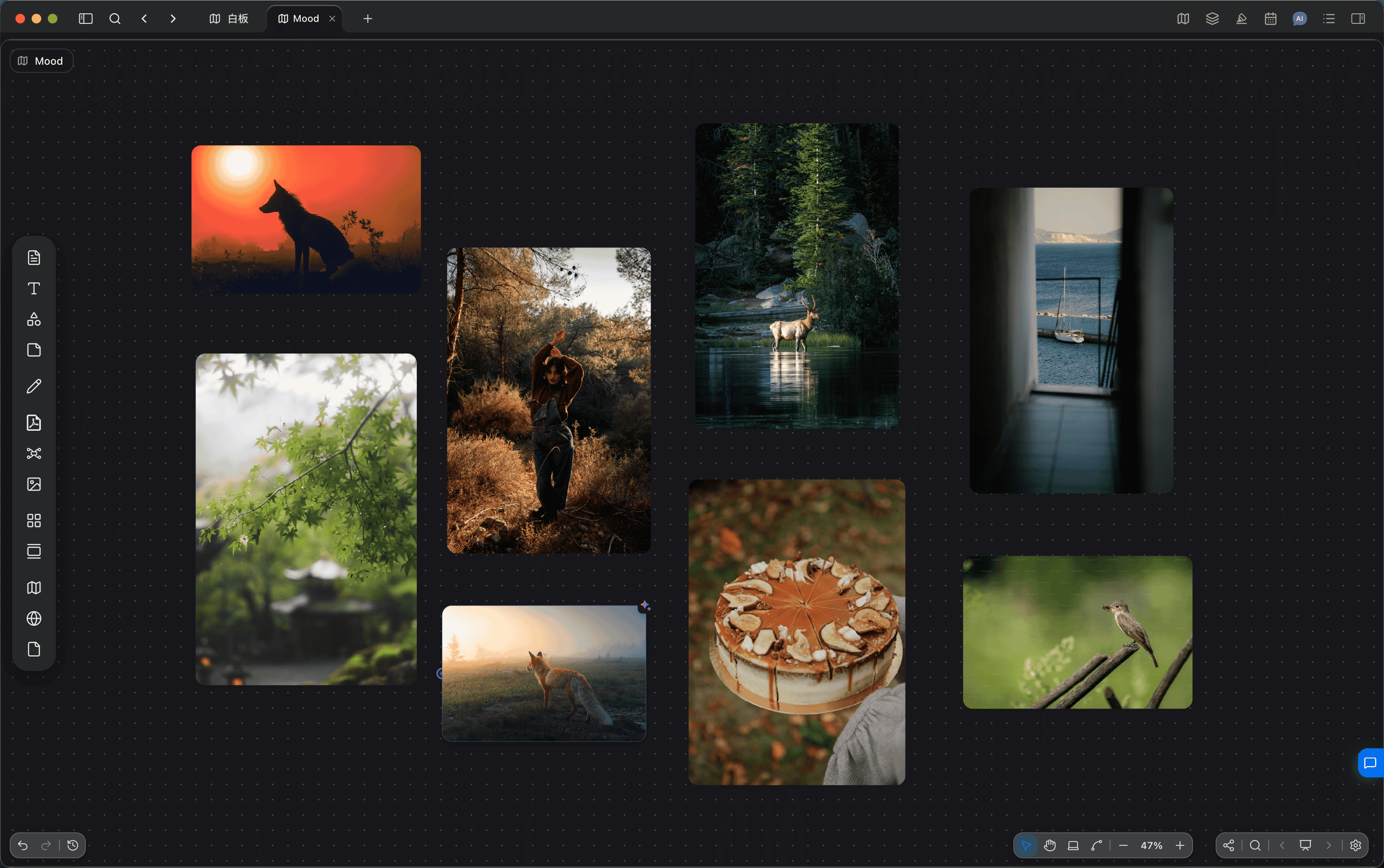1384x868 pixels.
Task: Close the Mood tab
Action: click(332, 18)
